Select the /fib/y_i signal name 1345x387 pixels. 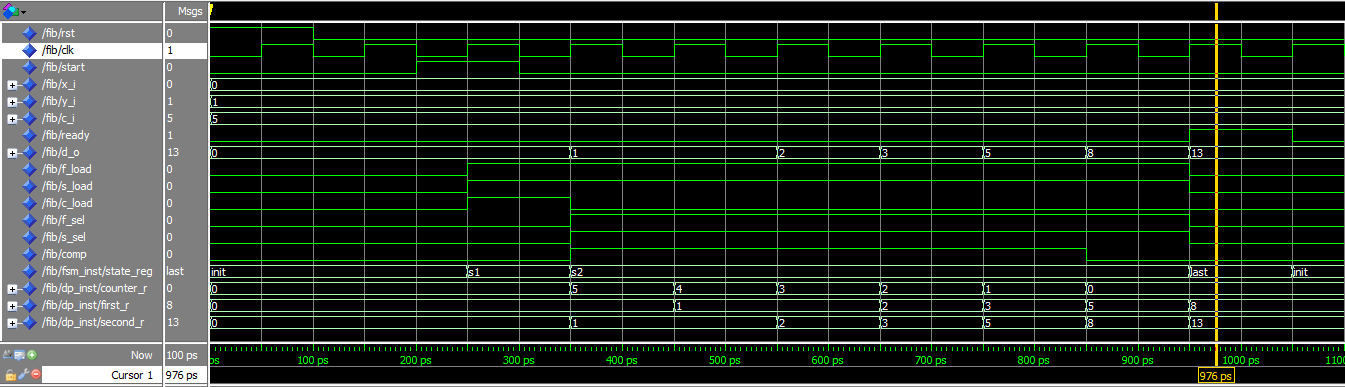pos(59,101)
